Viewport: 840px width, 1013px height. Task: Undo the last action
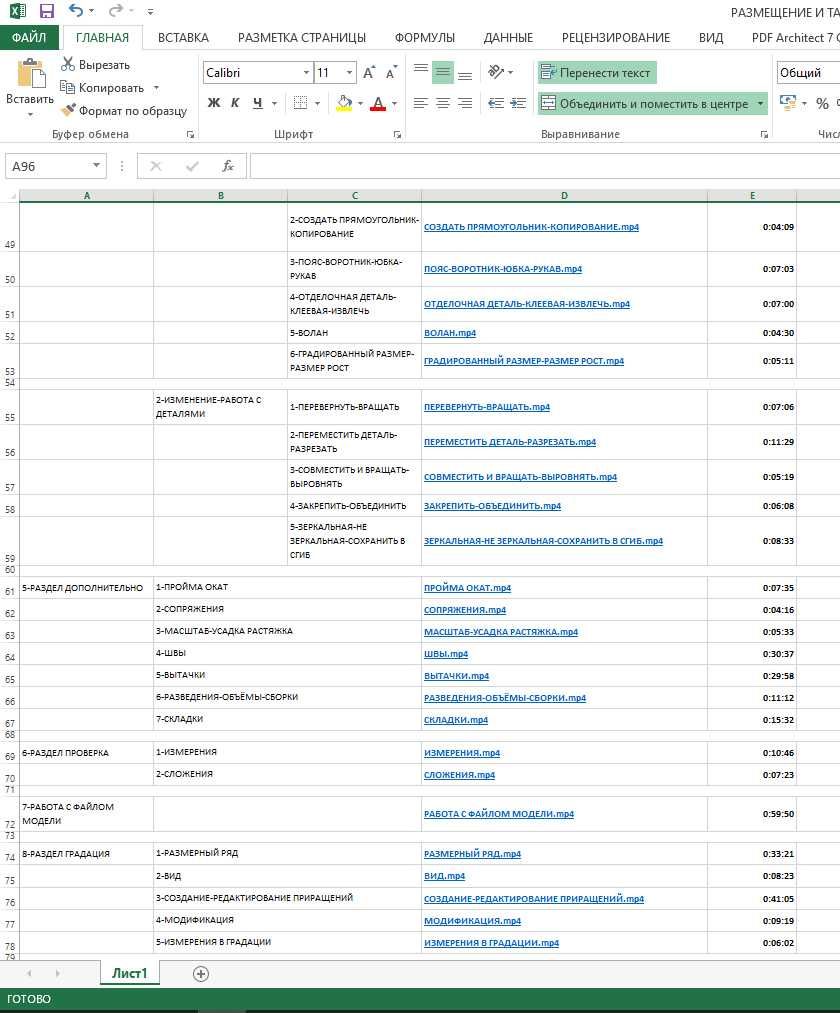[x=76, y=11]
